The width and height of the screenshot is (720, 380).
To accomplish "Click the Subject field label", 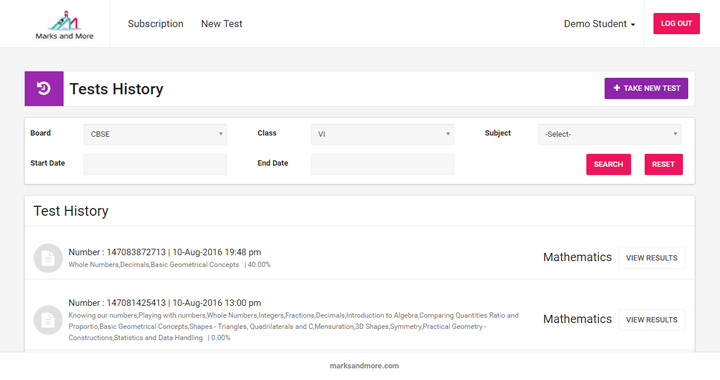I will click(498, 133).
